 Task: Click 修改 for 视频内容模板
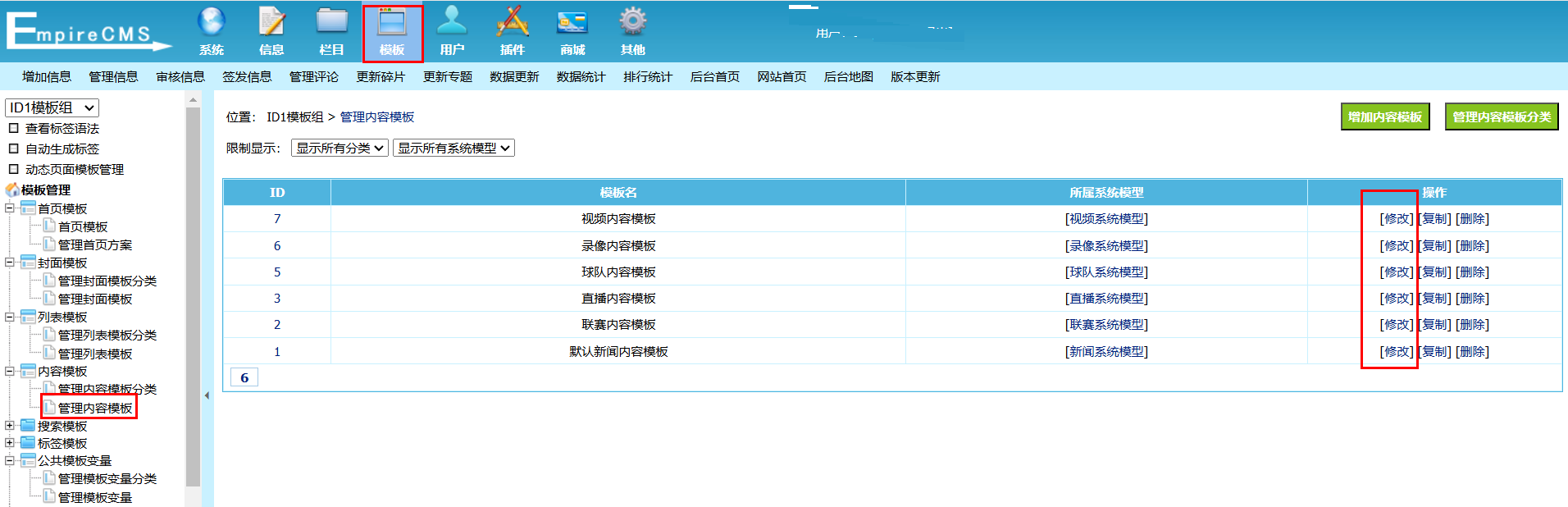click(x=1397, y=219)
